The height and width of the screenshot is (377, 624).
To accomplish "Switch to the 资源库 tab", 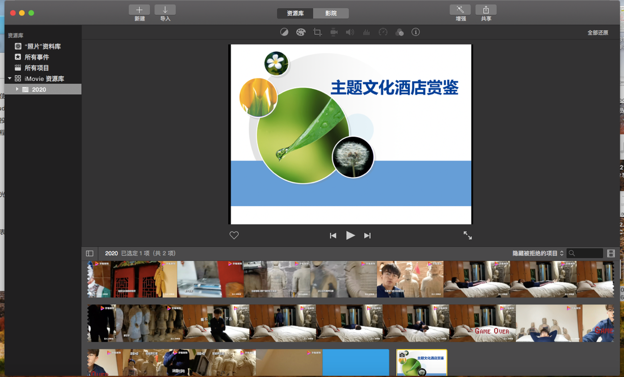I will [x=295, y=13].
